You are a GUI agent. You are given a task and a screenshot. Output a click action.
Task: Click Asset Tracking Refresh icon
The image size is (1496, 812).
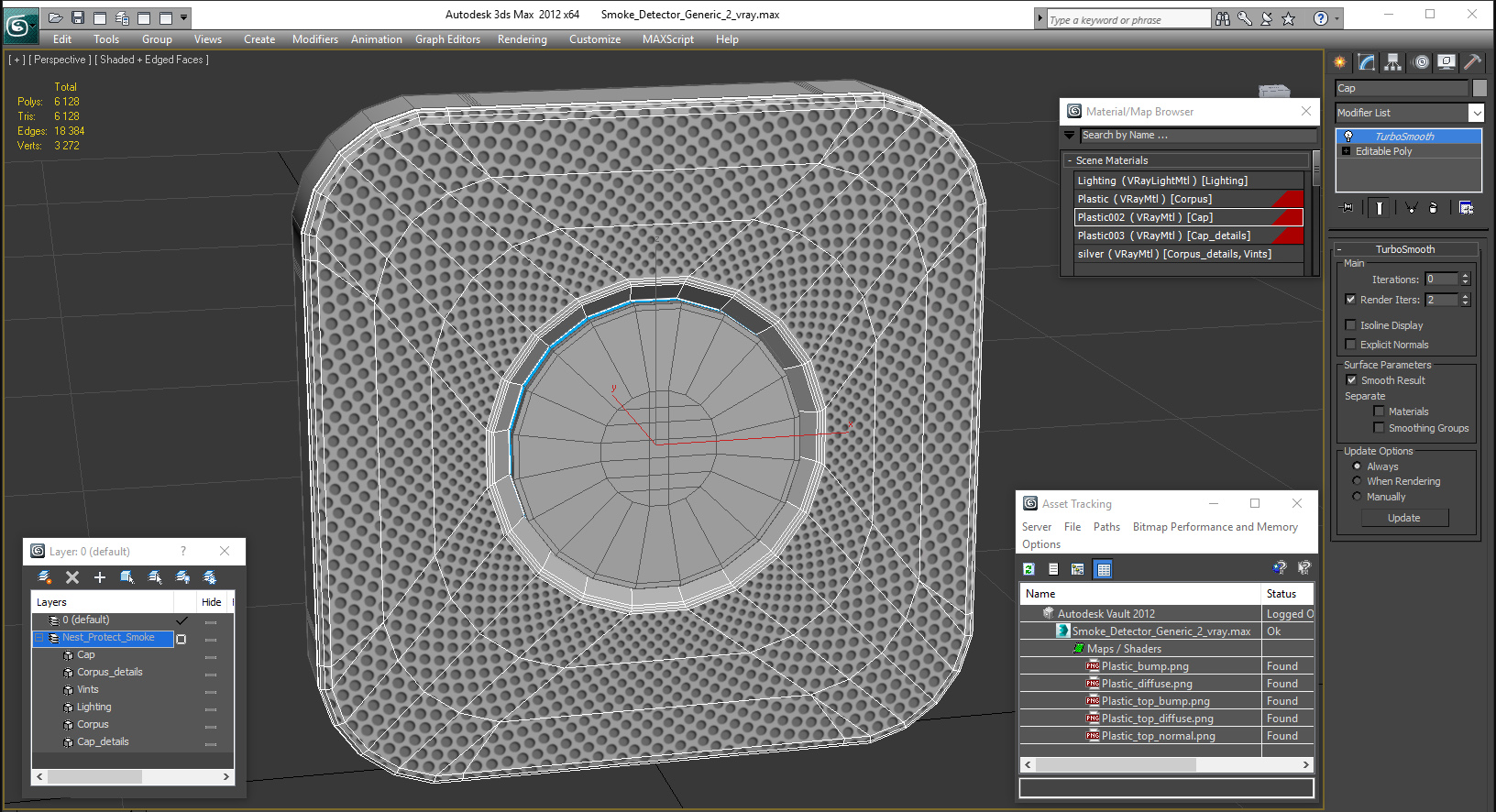pyautogui.click(x=1029, y=569)
